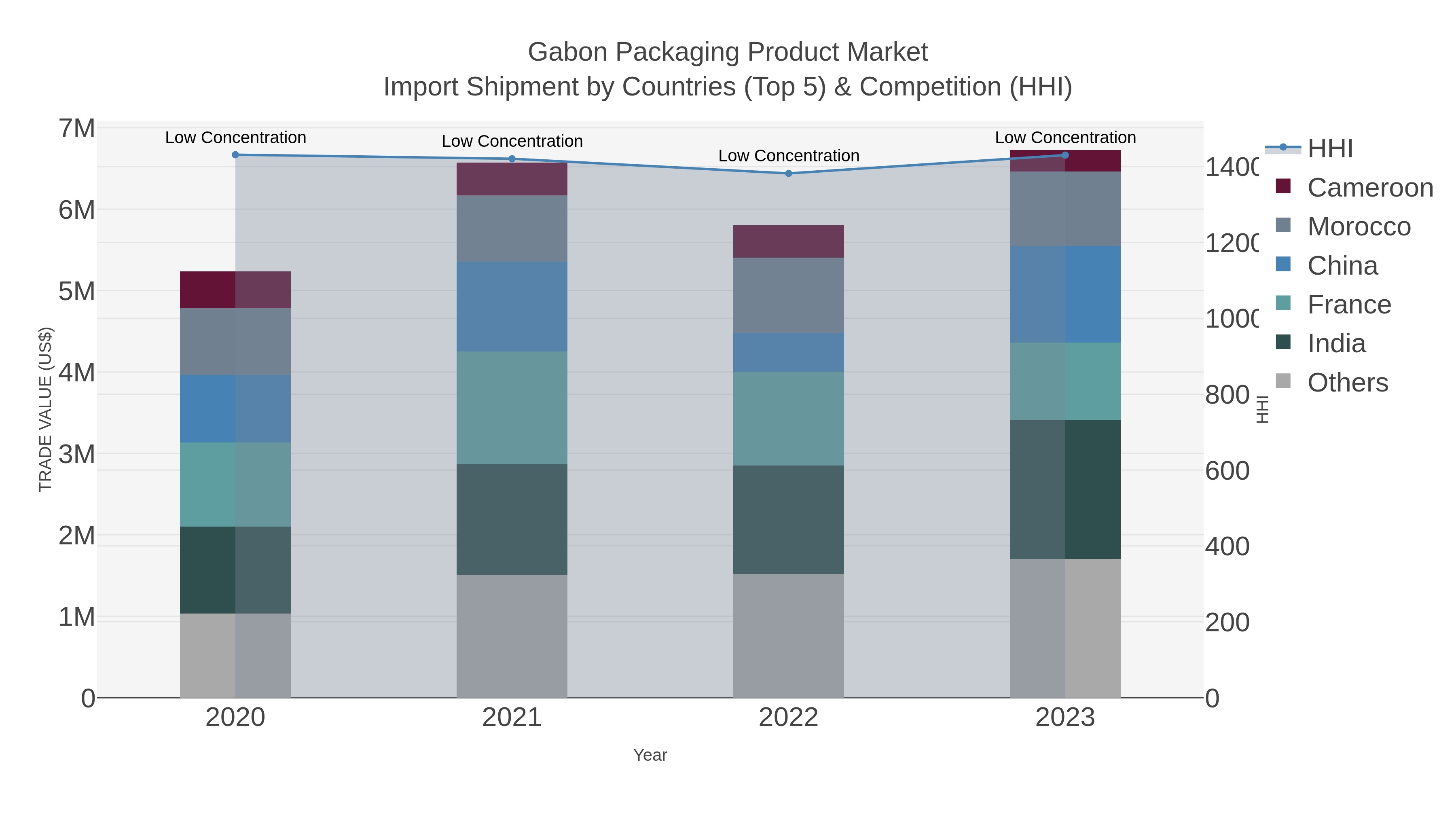The image size is (1456, 819).
Task: Click the 2020 France bar segment
Action: pyautogui.click(x=235, y=485)
